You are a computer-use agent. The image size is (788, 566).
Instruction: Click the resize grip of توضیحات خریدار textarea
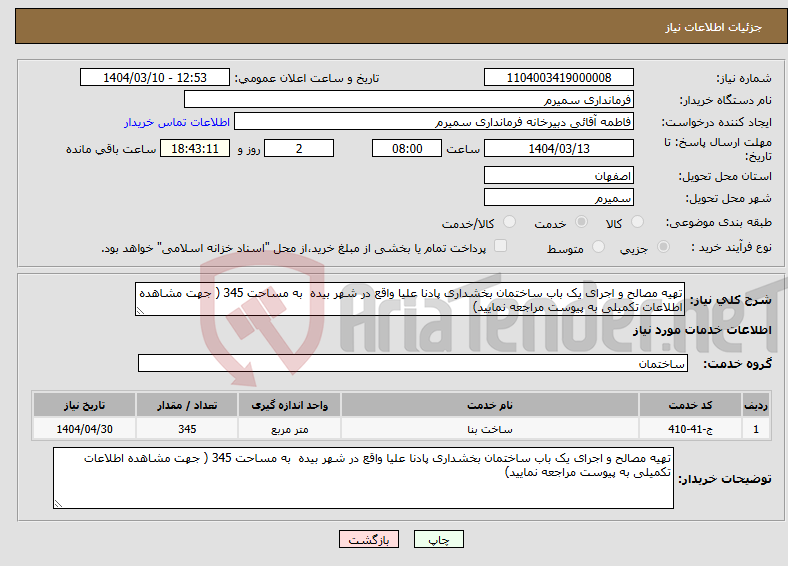58,503
